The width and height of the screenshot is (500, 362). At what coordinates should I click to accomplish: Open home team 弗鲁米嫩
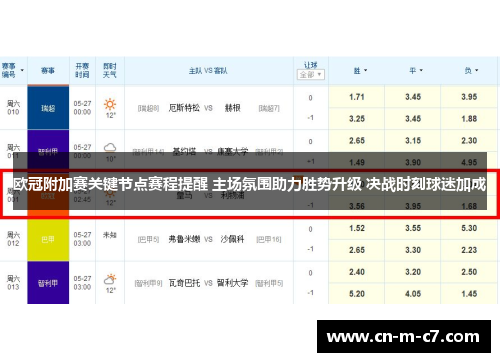pyautogui.click(x=184, y=239)
